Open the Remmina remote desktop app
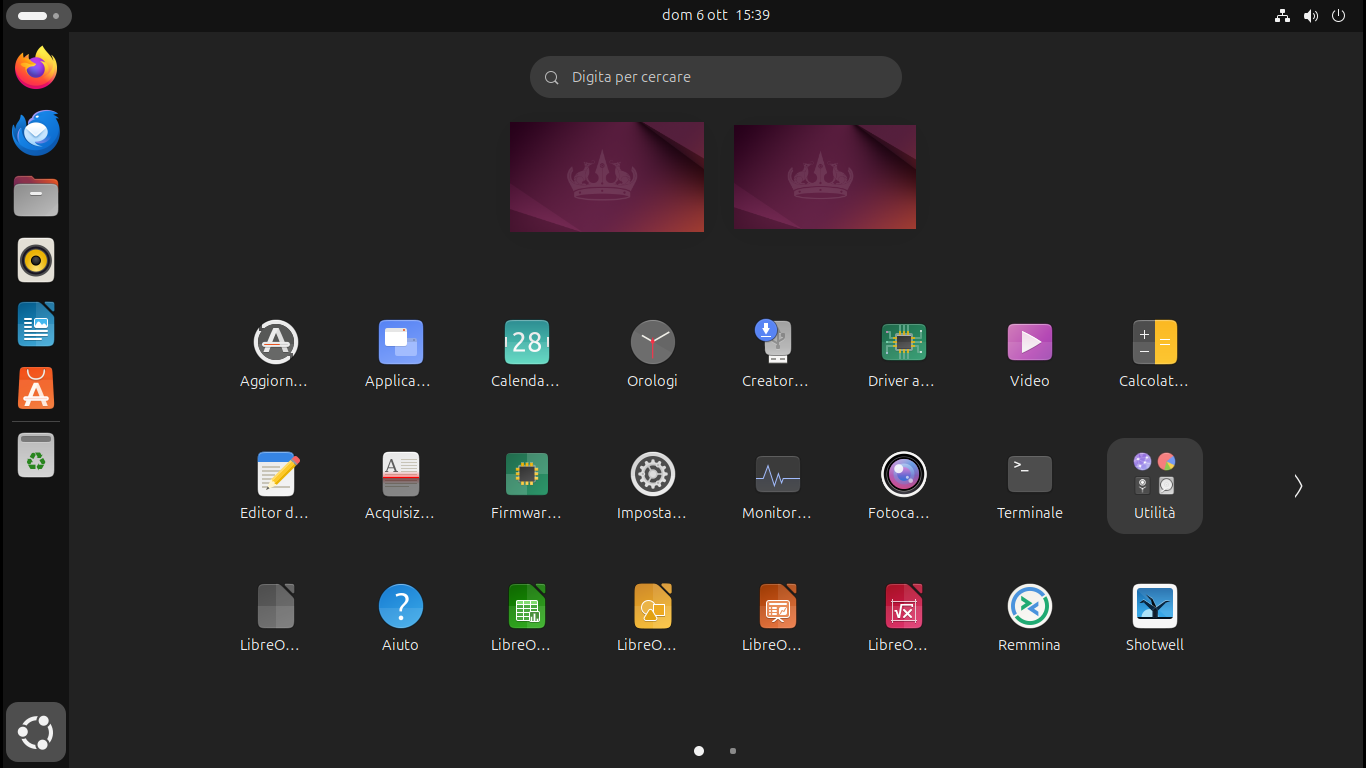The height and width of the screenshot is (768, 1366). [1029, 607]
